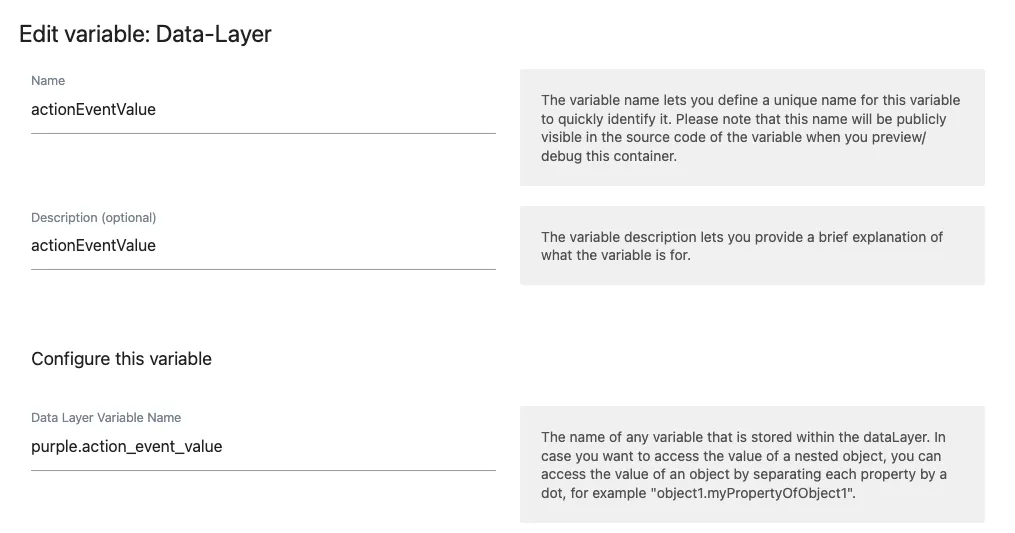Click the 'Description (optional)' label
Image resolution: width=1015 pixels, height=533 pixels.
(94, 218)
